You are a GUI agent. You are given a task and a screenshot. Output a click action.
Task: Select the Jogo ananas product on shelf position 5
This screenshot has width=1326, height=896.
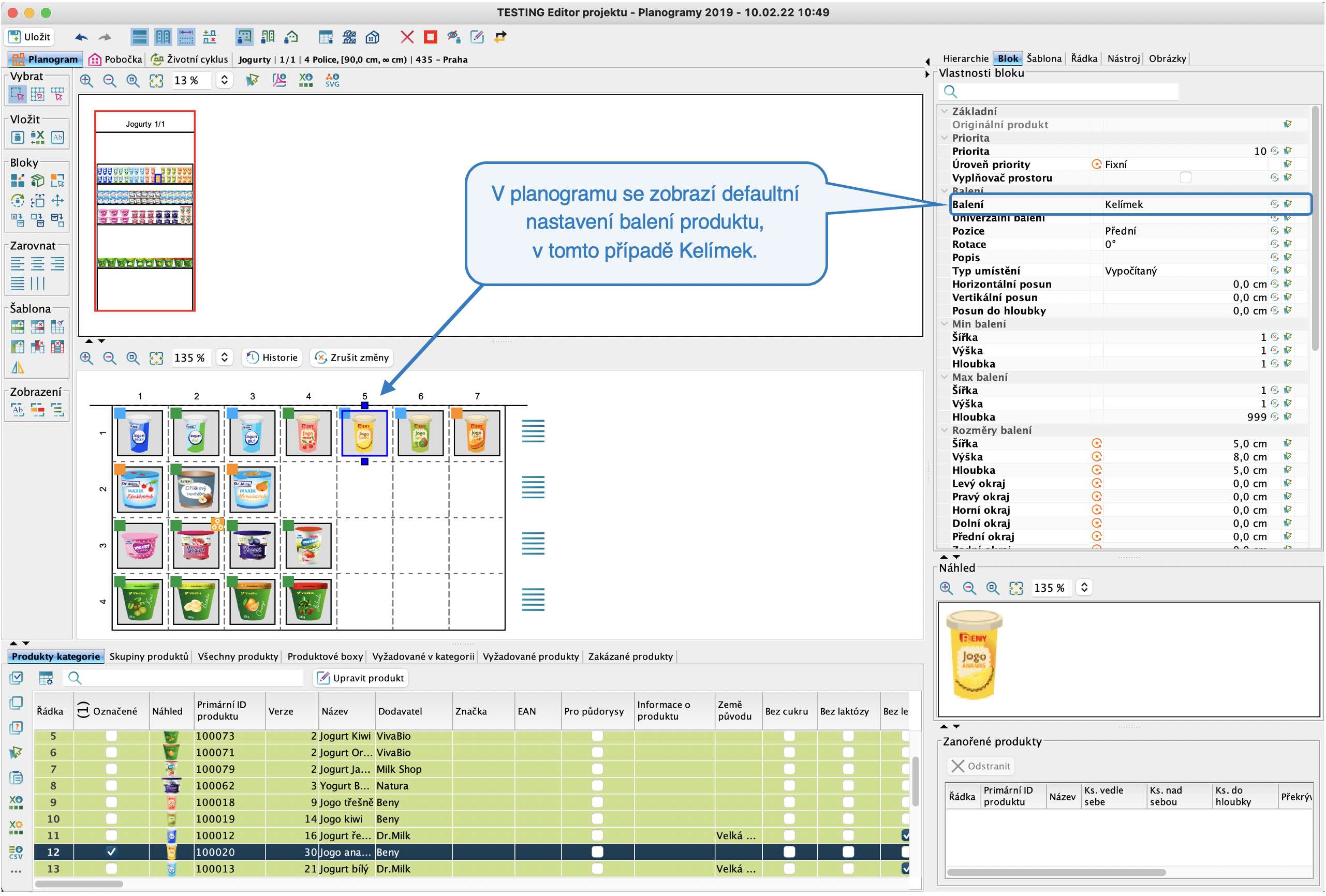(x=364, y=434)
